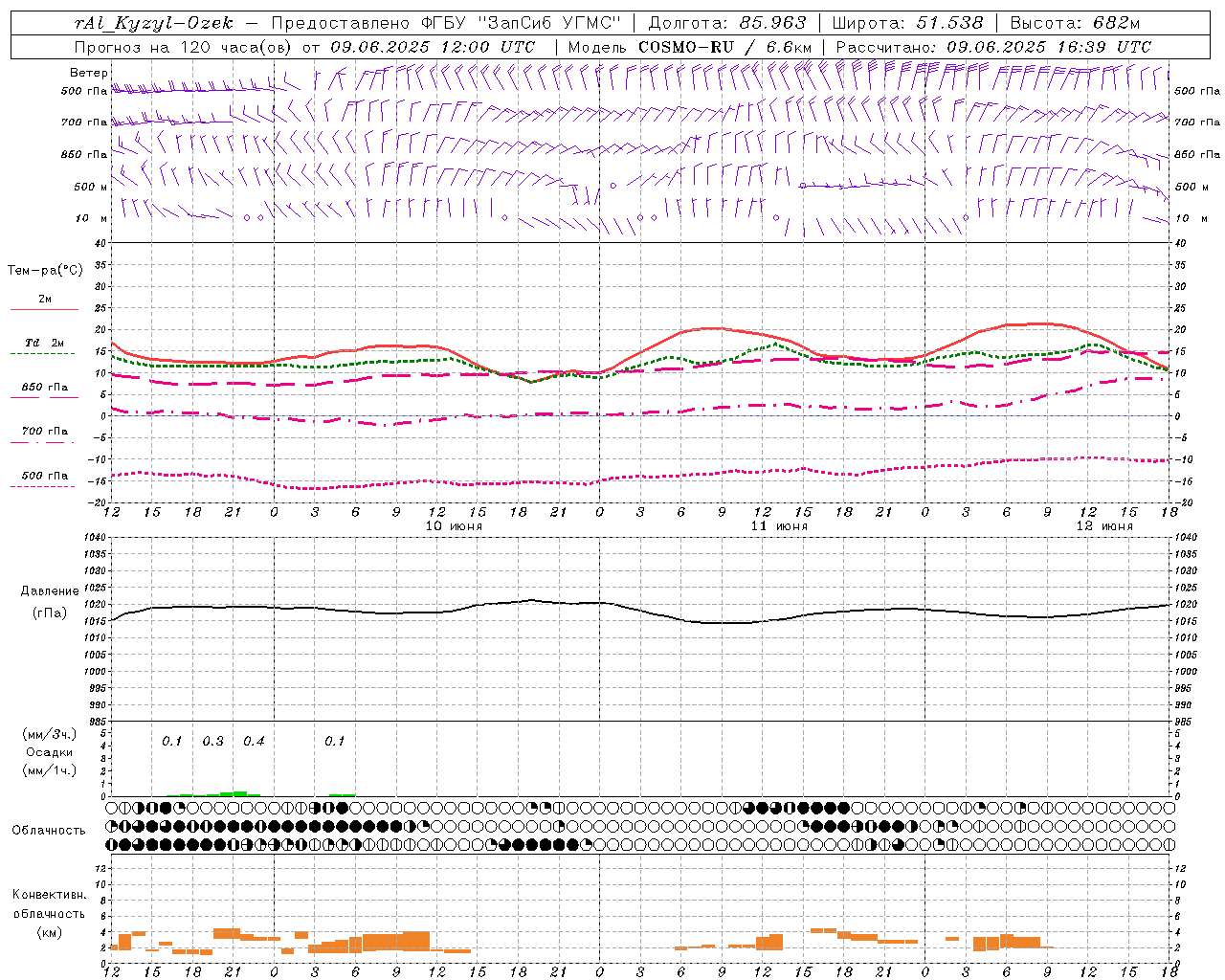
Task: Click the 2м temperature legend label
Action: pyautogui.click(x=45, y=299)
